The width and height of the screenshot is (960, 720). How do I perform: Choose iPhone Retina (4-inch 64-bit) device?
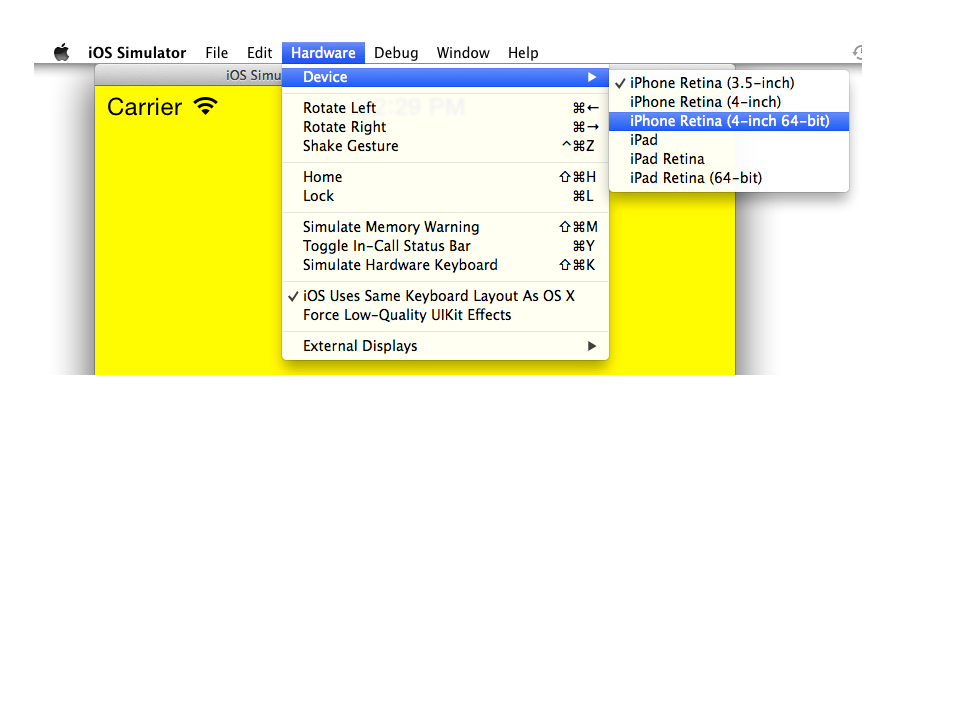tap(729, 121)
